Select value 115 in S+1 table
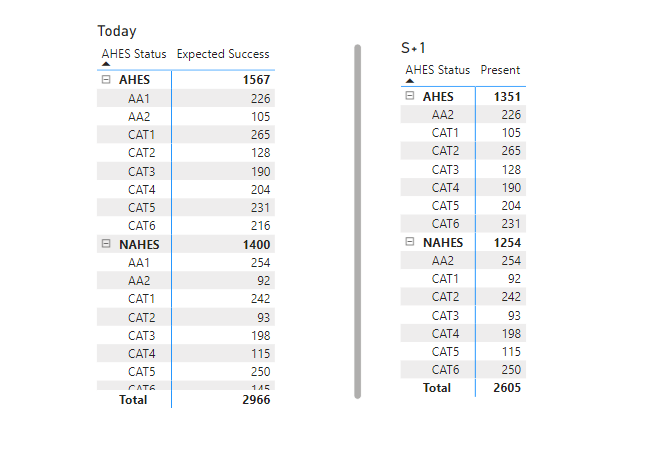 click(x=511, y=352)
